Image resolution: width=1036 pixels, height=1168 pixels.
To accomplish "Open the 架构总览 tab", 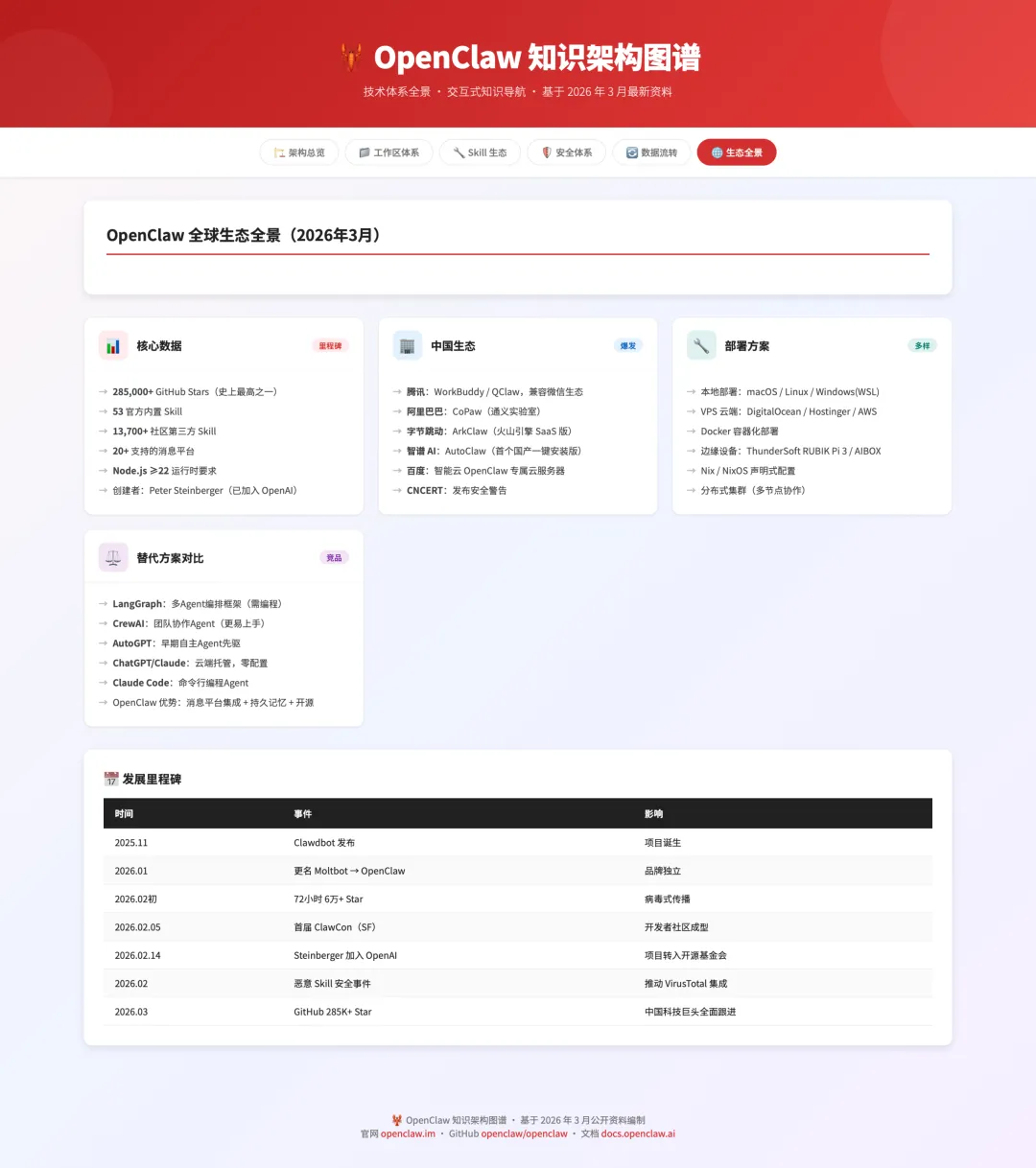I will click(299, 152).
